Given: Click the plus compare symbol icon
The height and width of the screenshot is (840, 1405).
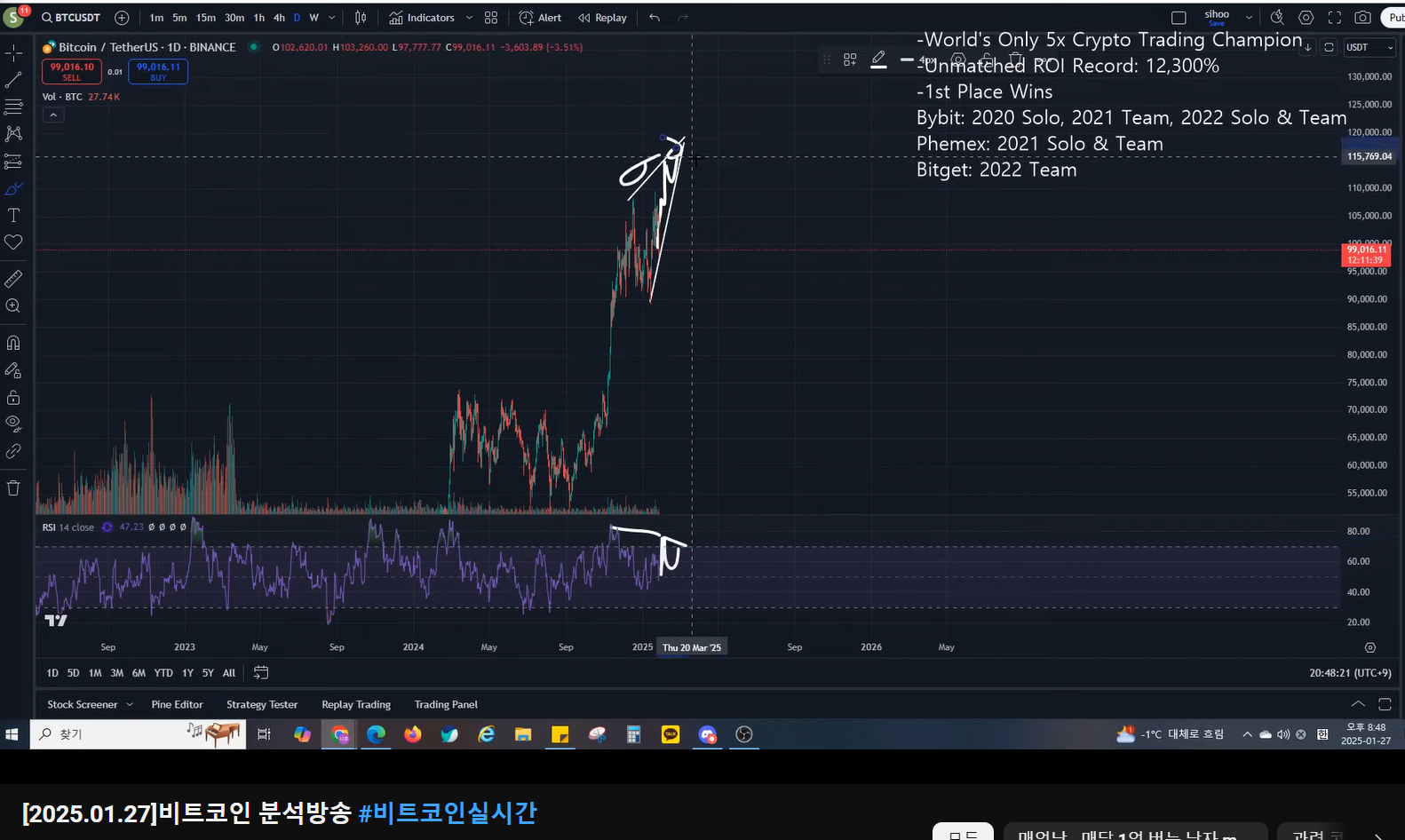Looking at the screenshot, I should pyautogui.click(x=122, y=18).
